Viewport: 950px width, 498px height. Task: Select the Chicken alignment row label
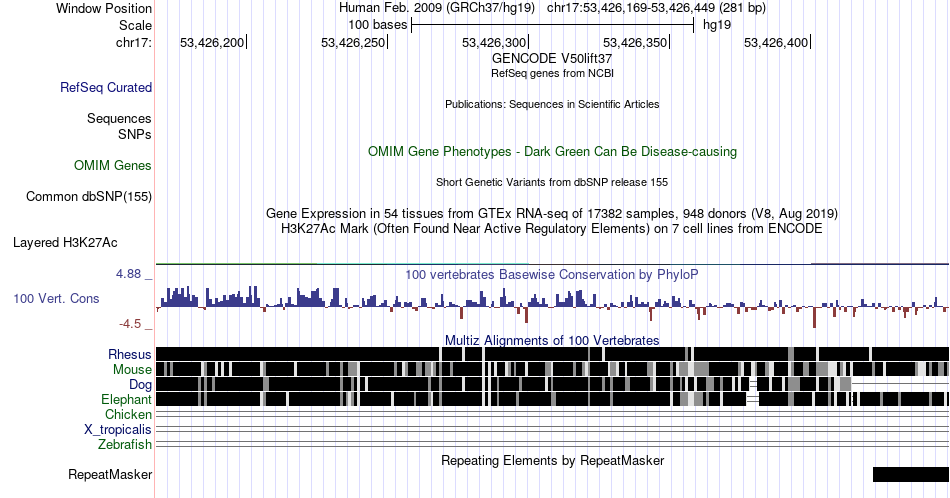pos(128,414)
